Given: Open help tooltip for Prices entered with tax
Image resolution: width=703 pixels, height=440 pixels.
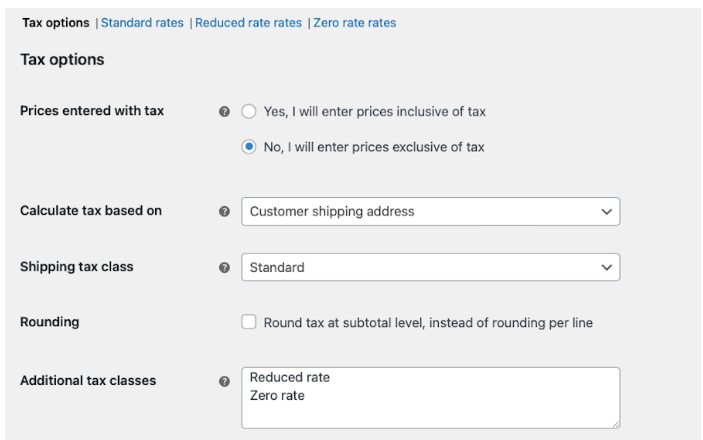Looking at the screenshot, I should (224, 112).
